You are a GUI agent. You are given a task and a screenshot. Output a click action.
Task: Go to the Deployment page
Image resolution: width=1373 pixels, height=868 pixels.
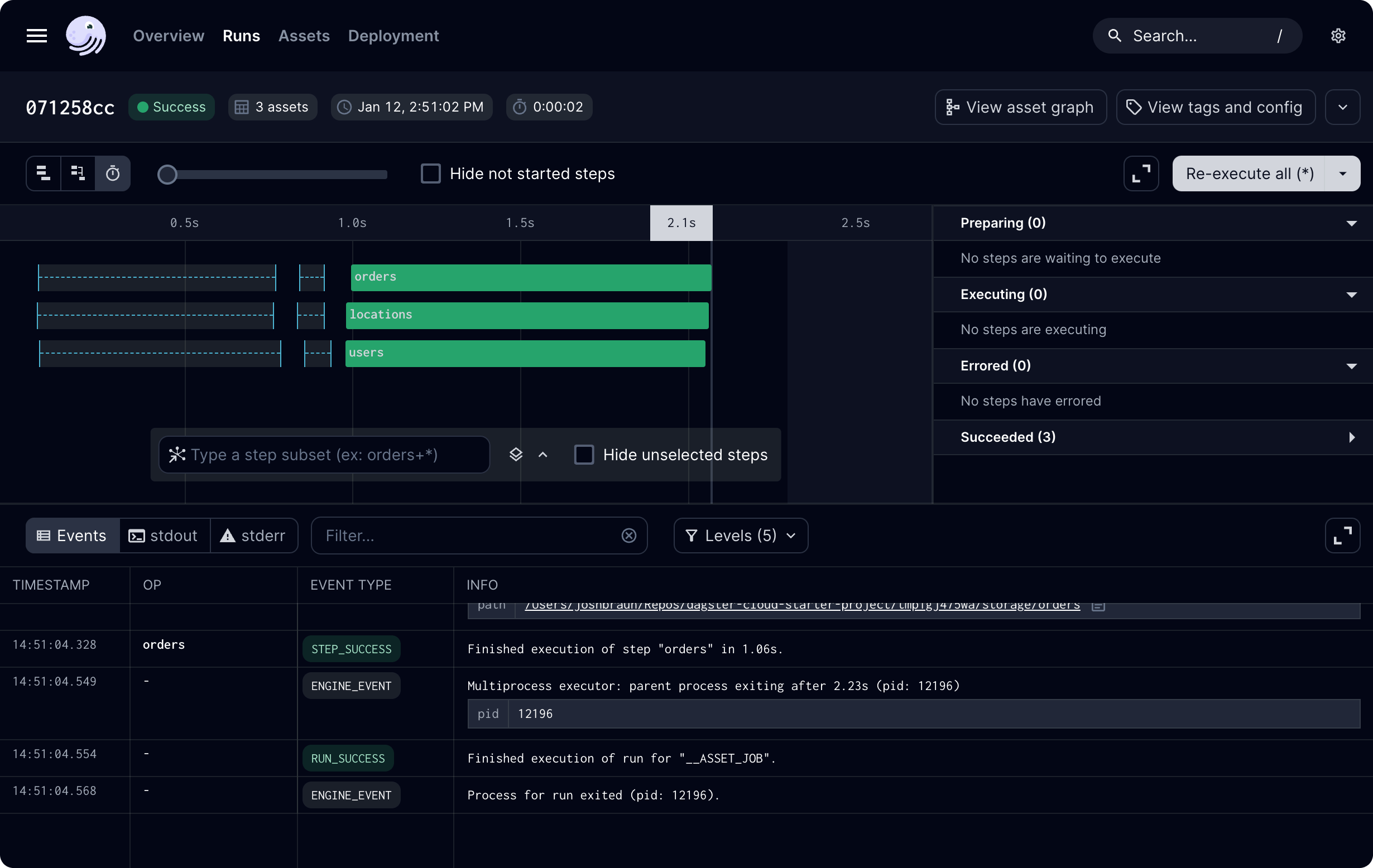click(x=393, y=36)
